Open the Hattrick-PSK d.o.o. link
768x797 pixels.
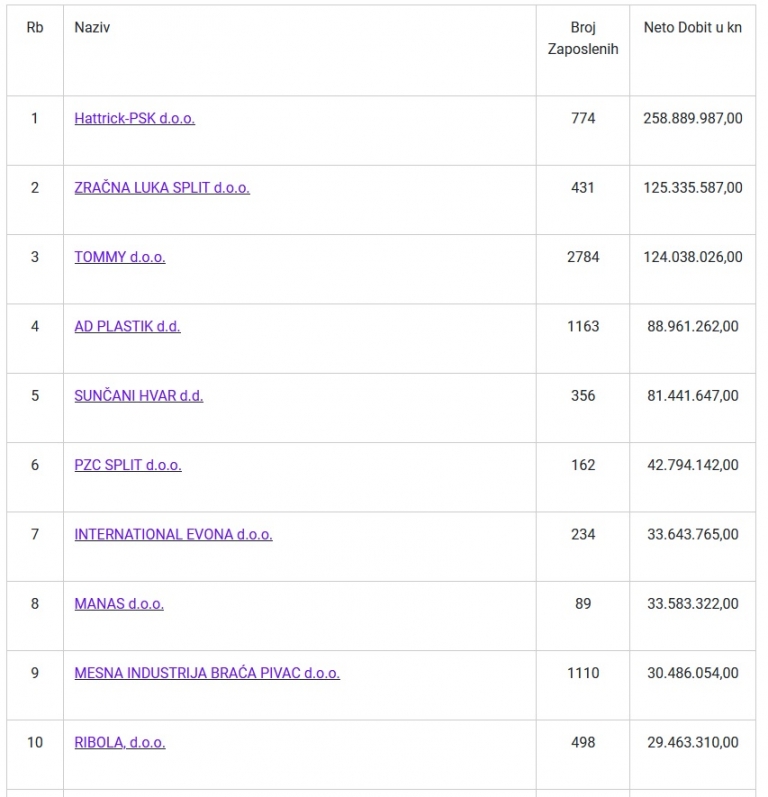pyautogui.click(x=135, y=118)
